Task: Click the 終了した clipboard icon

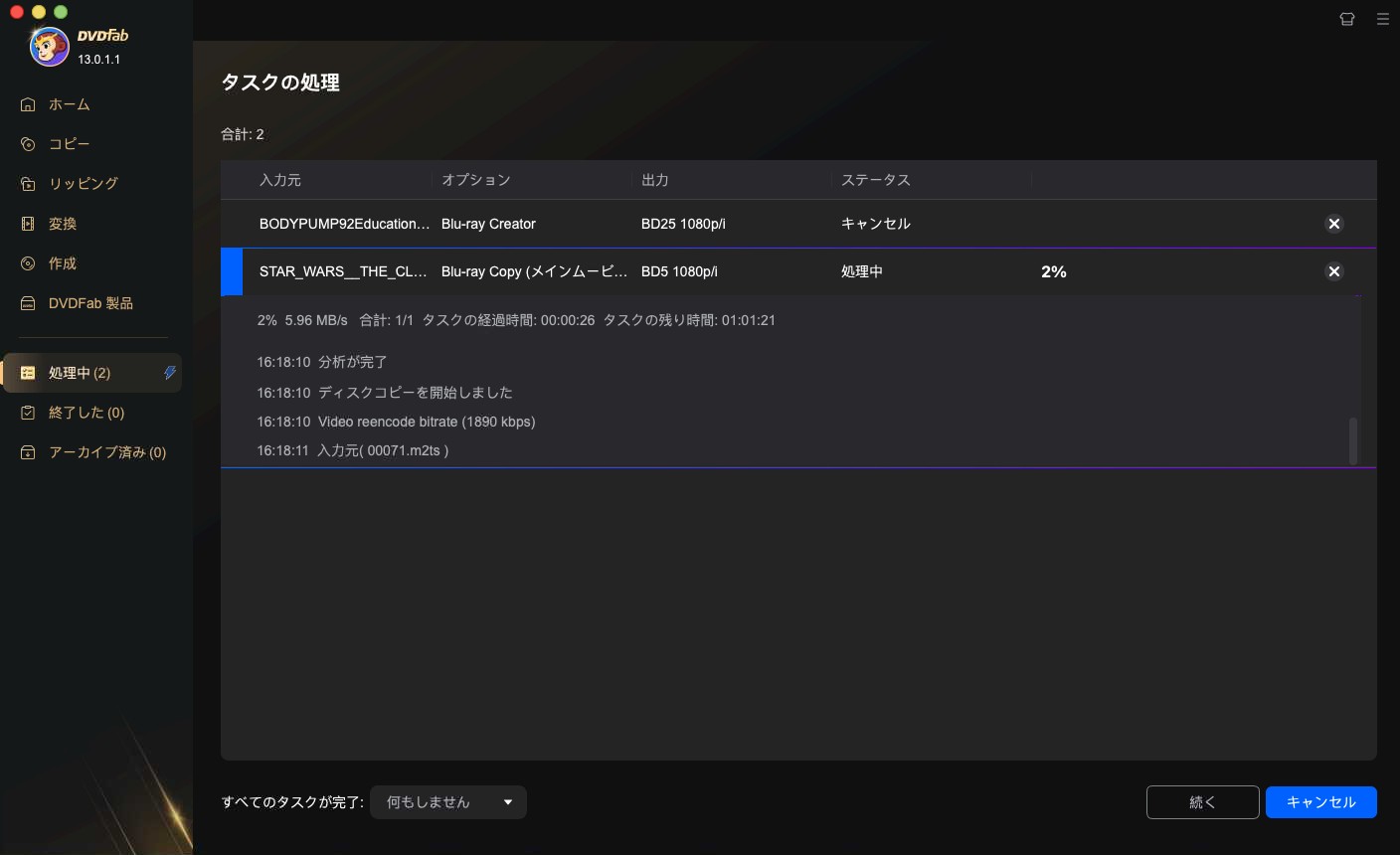Action: point(28,413)
